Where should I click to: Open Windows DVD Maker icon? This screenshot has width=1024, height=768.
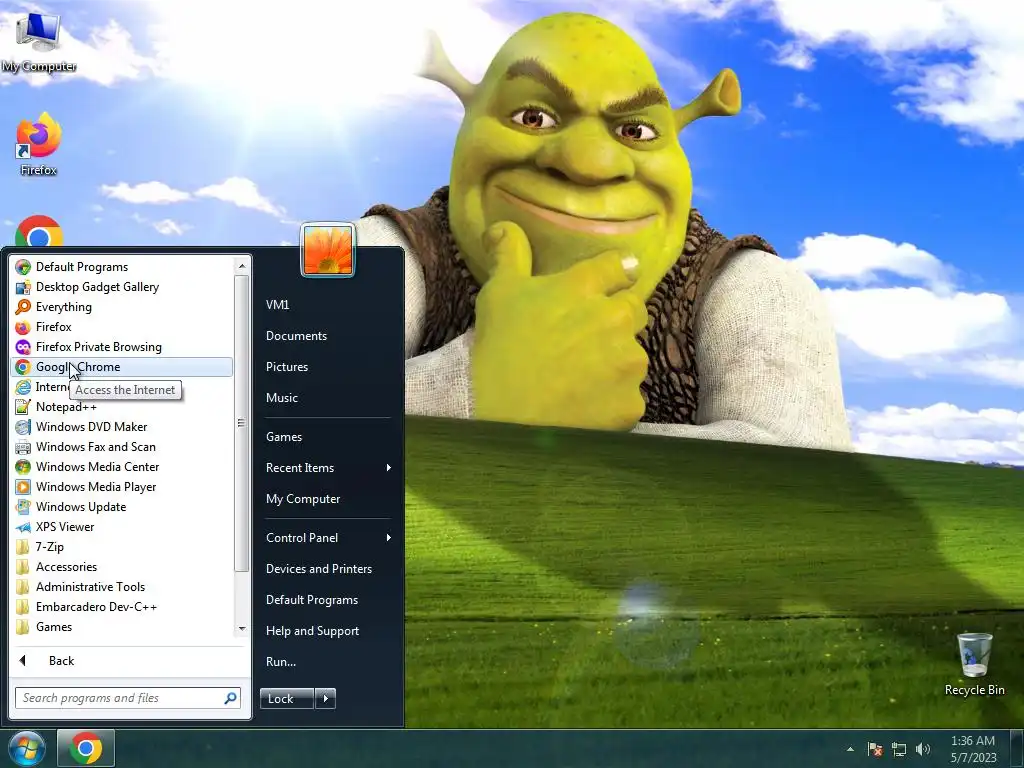(x=23, y=427)
